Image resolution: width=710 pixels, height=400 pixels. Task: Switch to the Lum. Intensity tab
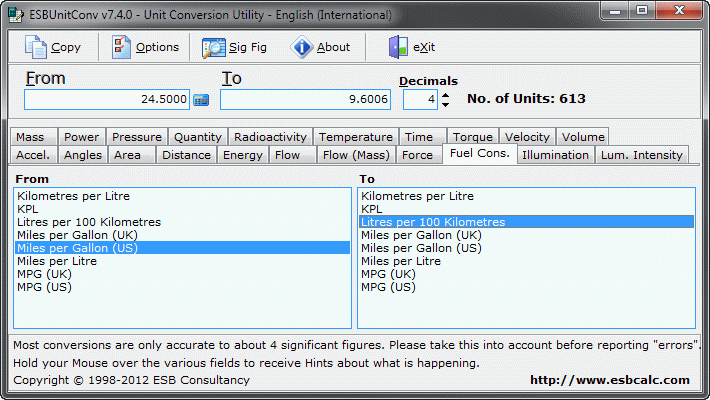coord(641,155)
